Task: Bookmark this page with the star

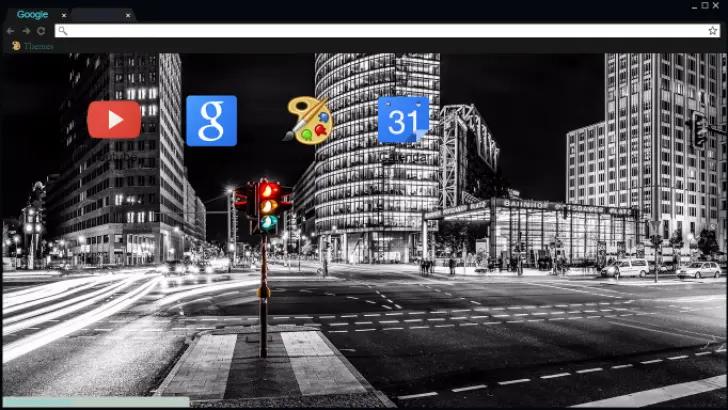Action: (713, 31)
